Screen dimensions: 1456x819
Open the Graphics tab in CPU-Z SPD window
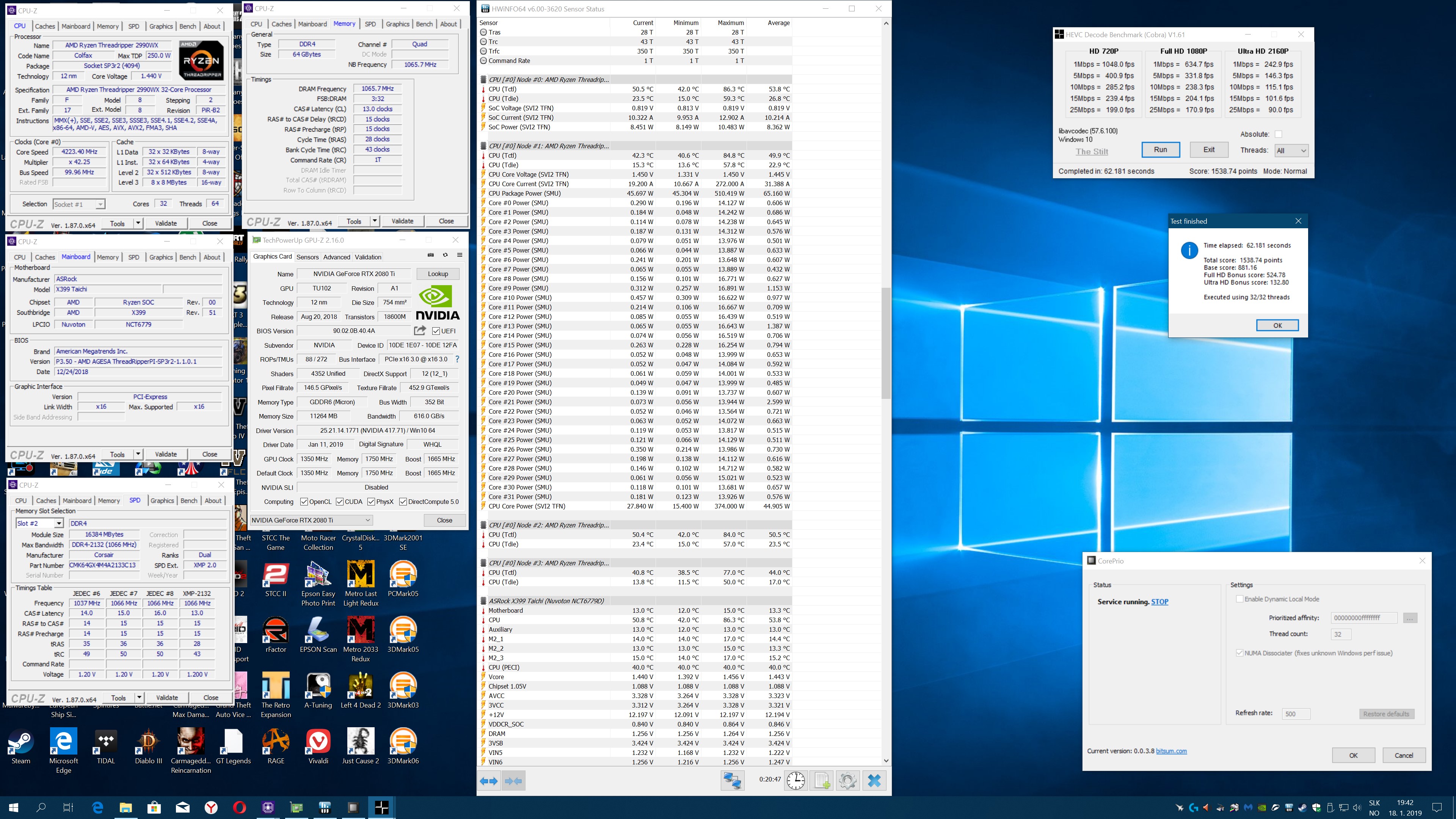point(162,500)
